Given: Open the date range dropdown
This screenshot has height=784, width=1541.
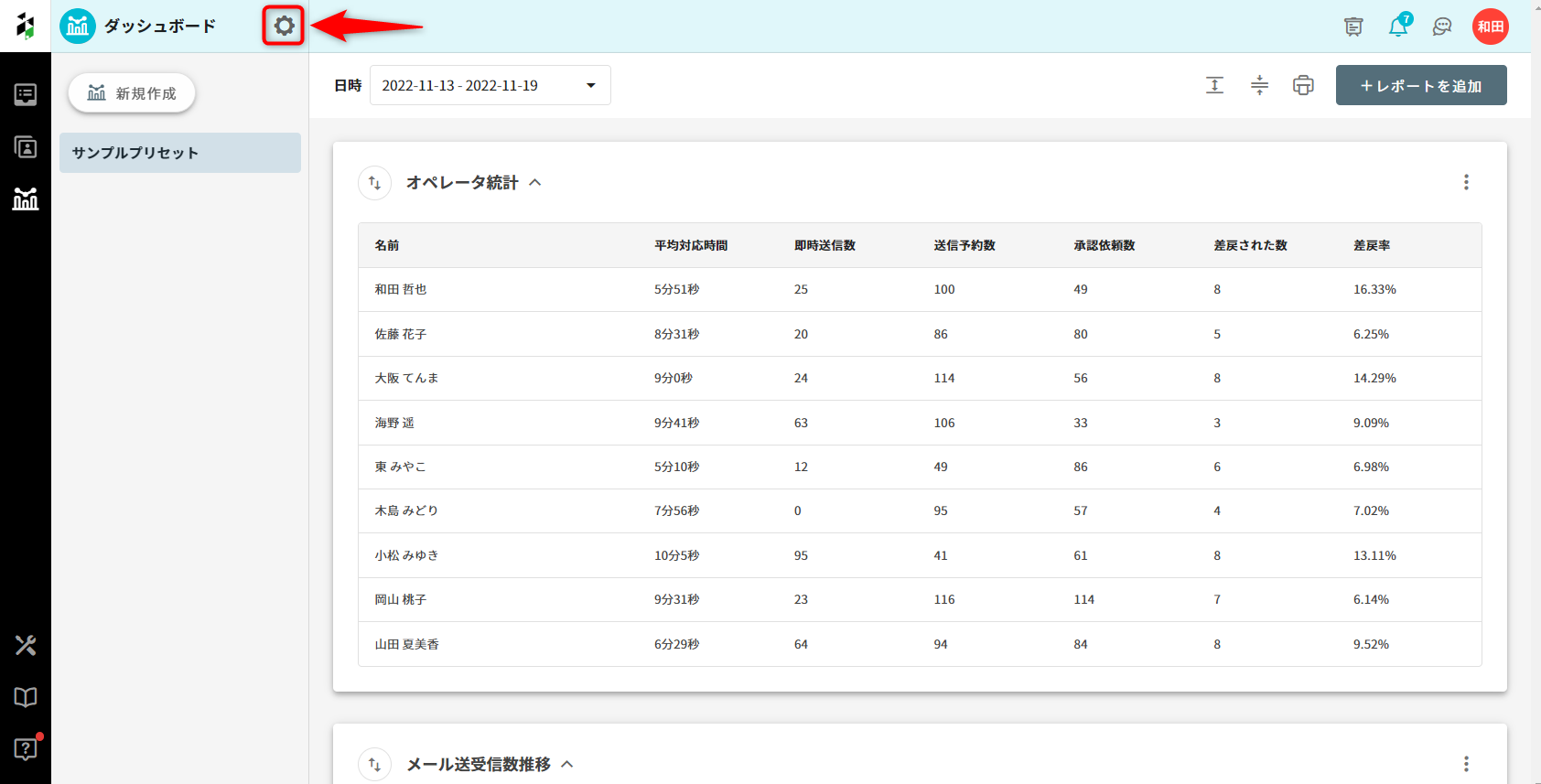Looking at the screenshot, I should [490, 85].
